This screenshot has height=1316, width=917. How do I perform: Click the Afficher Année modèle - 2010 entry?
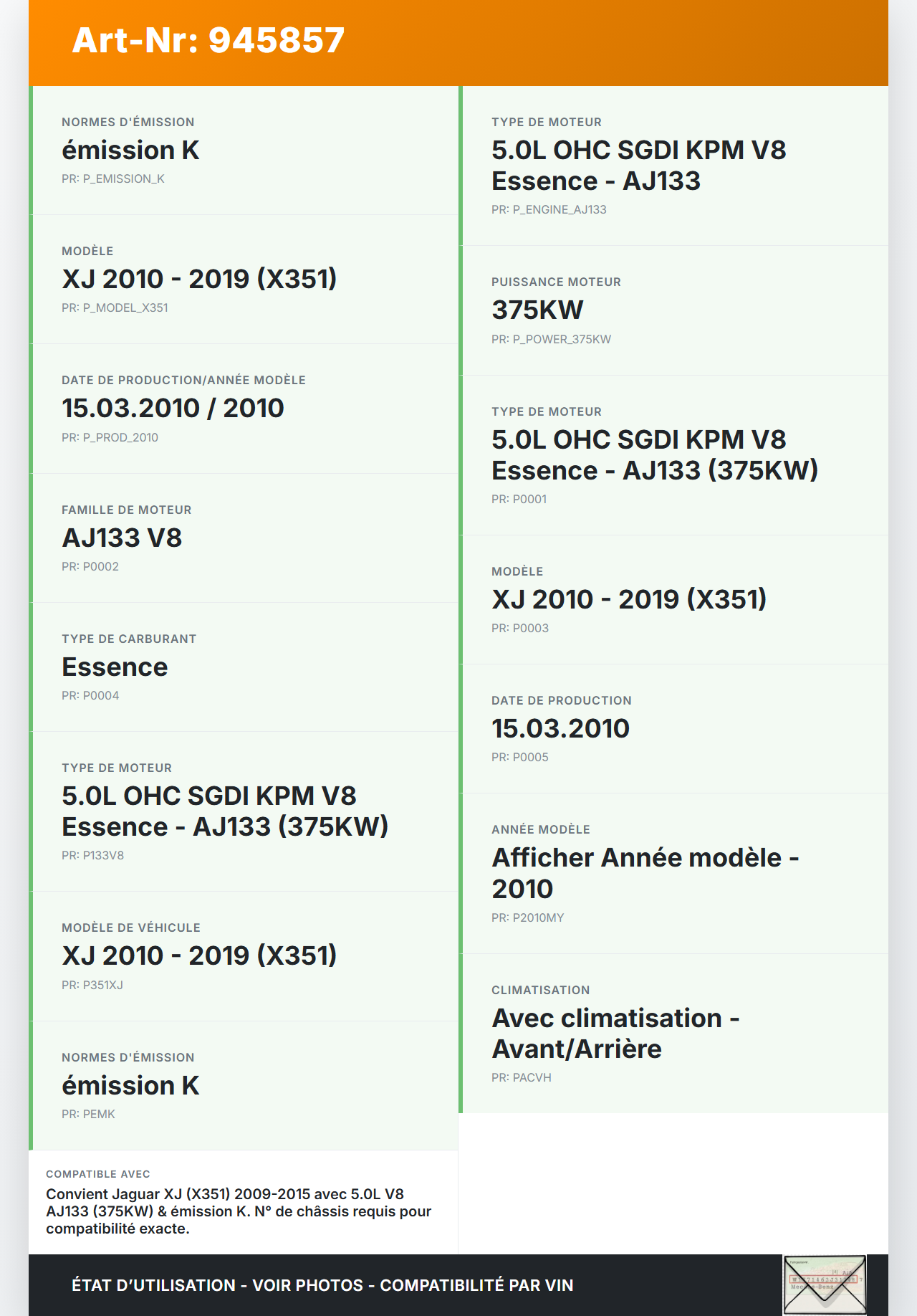[x=645, y=872]
